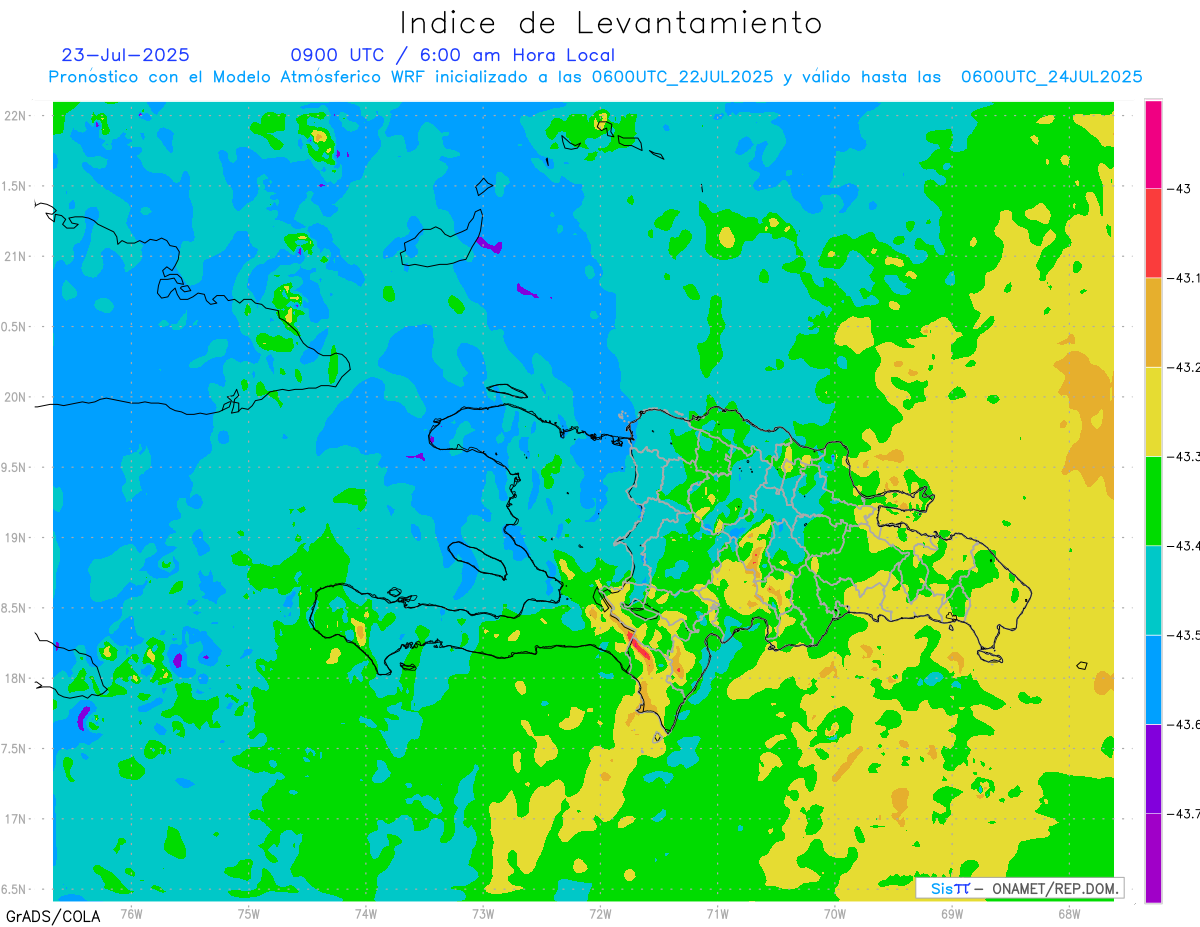Click the '-43' color scale label

(1180, 188)
